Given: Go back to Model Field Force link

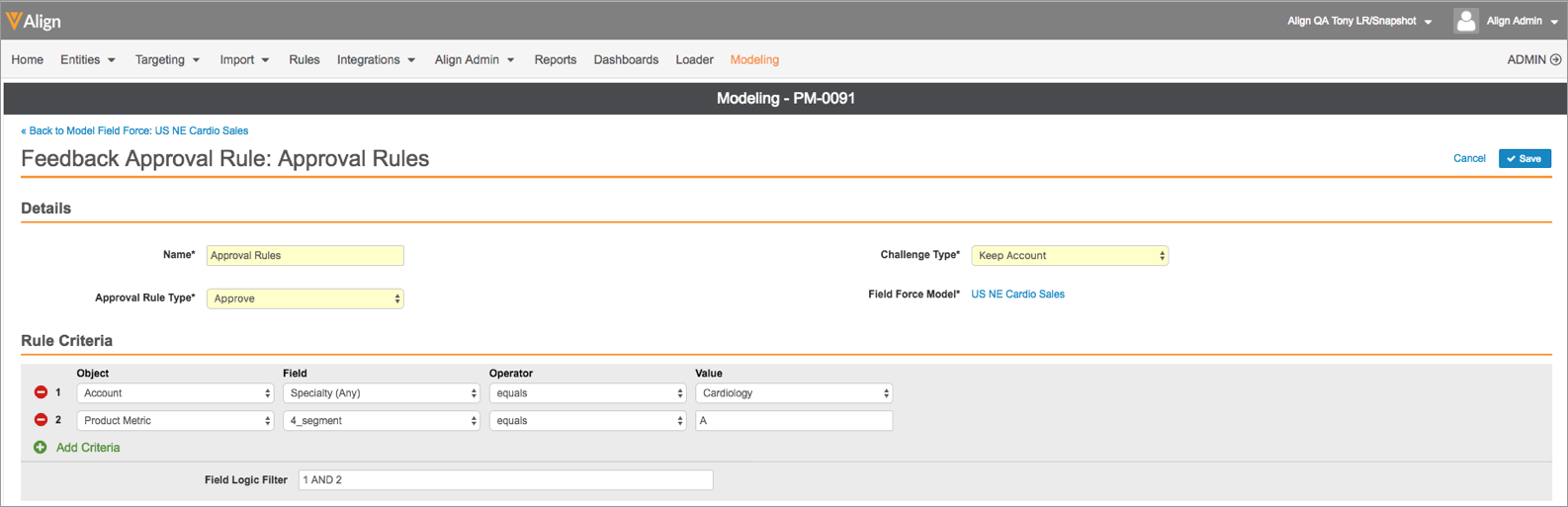Looking at the screenshot, I should click(134, 130).
